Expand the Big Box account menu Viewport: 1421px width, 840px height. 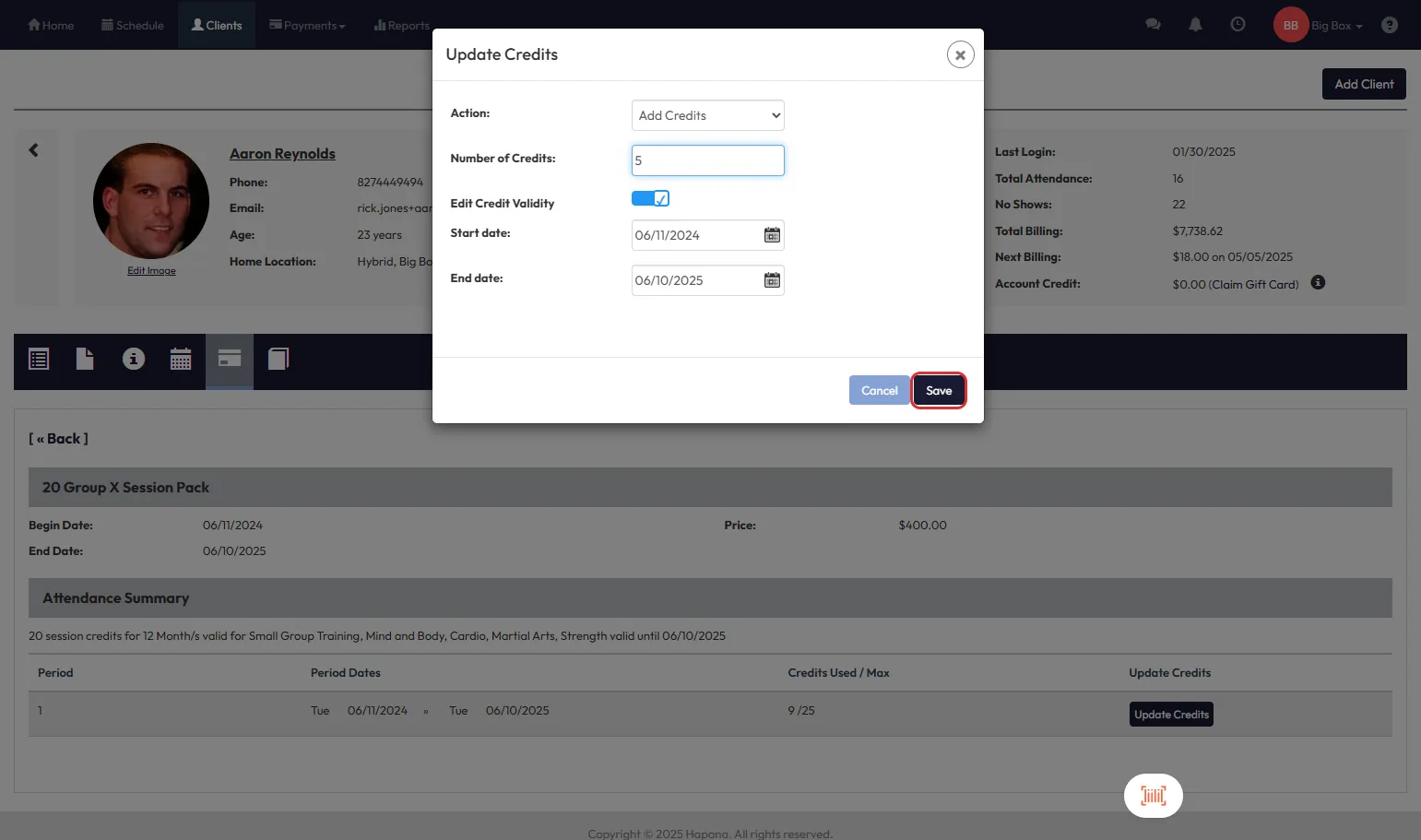coord(1336,25)
